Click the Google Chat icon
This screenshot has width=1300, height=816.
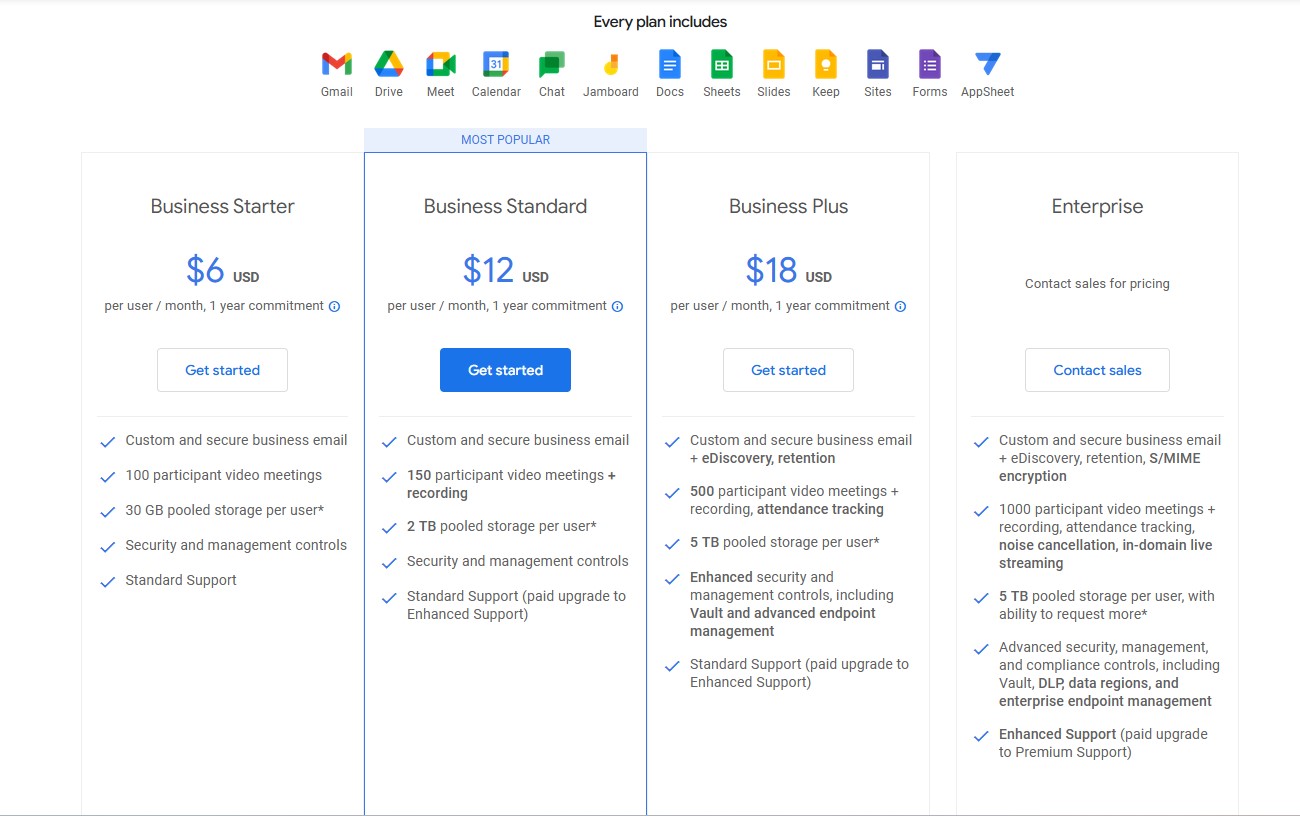point(551,65)
